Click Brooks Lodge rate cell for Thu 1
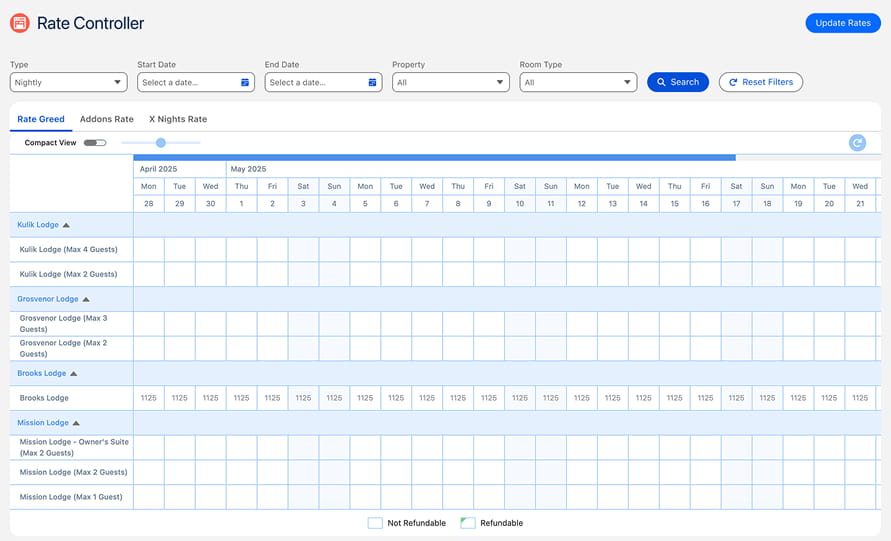 [x=241, y=398]
